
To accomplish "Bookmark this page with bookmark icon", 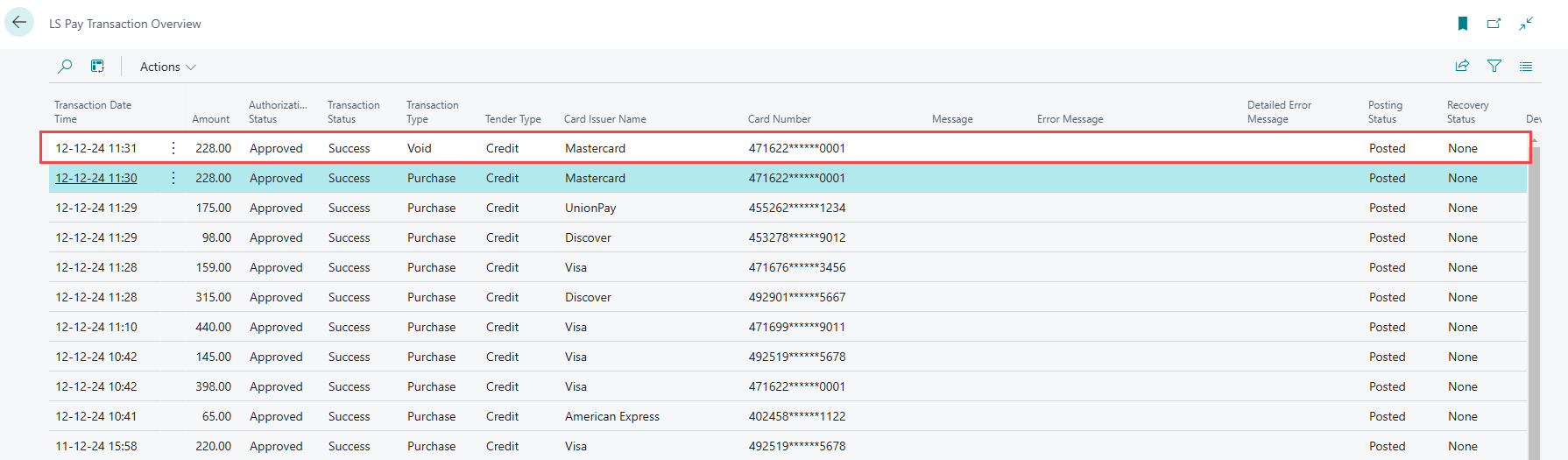I will click(x=1462, y=24).
